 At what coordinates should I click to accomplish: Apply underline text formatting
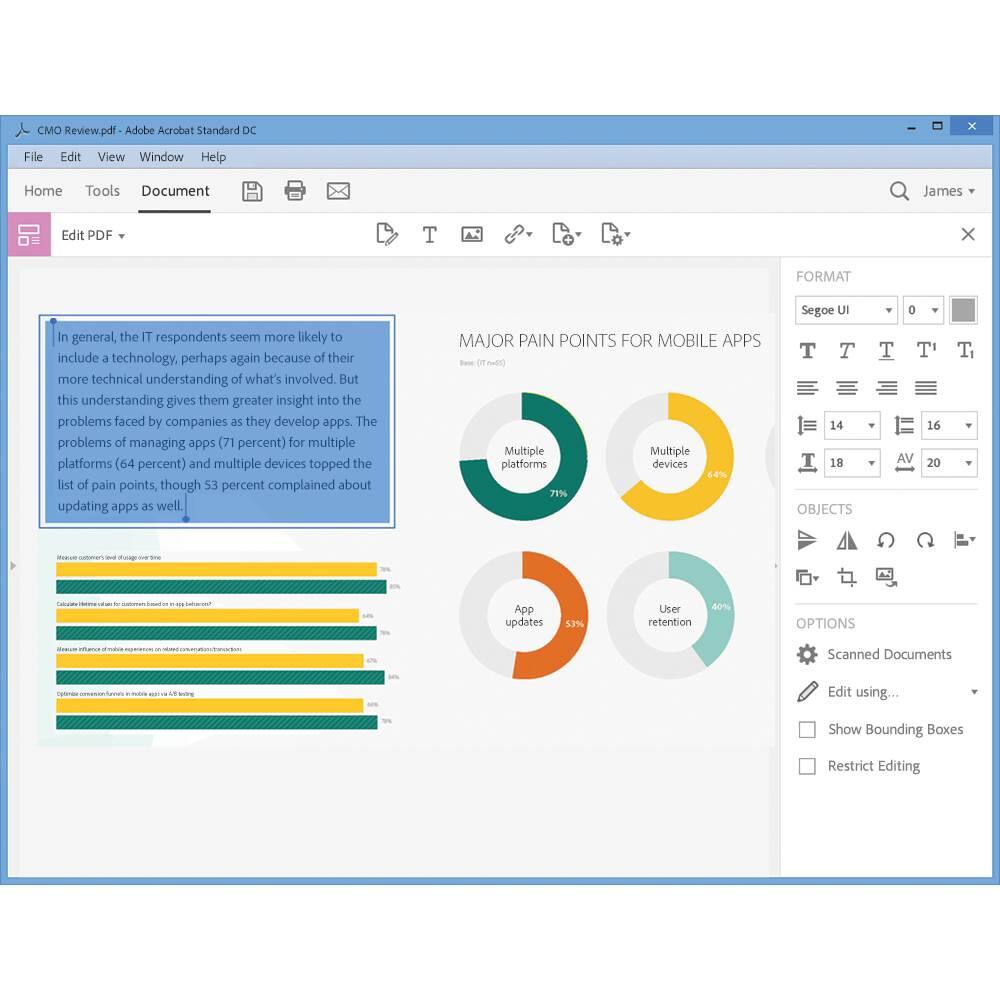[x=886, y=350]
